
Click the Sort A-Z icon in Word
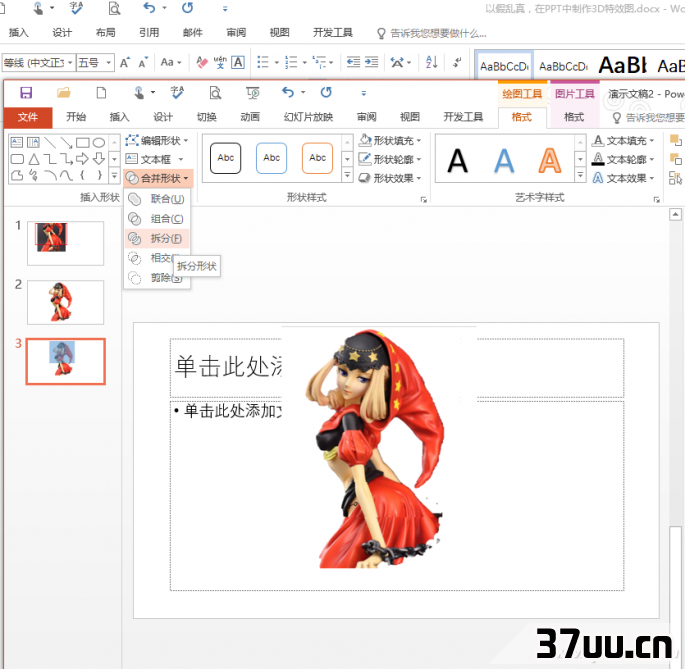coord(432,62)
